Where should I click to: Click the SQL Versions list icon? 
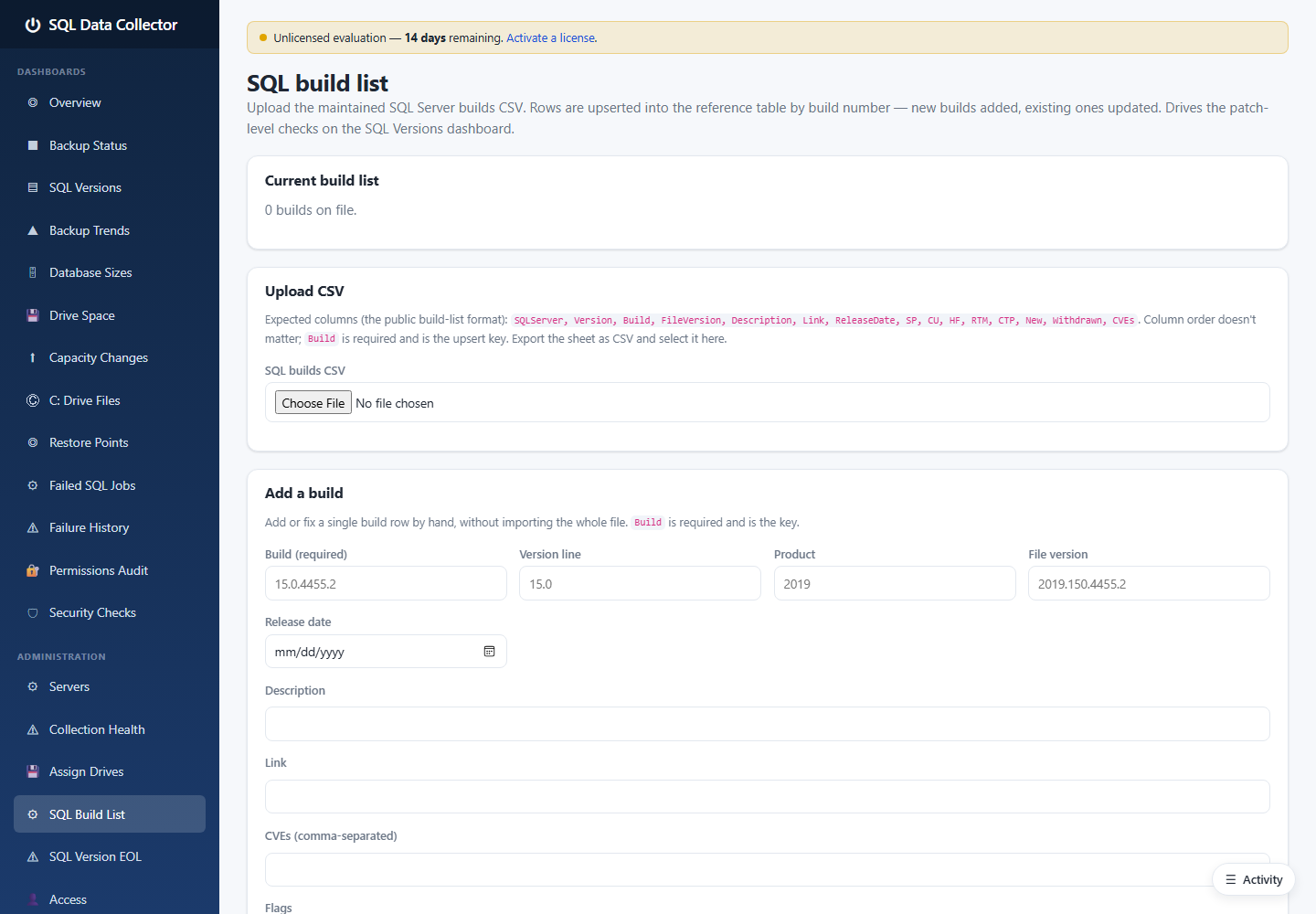pos(33,187)
